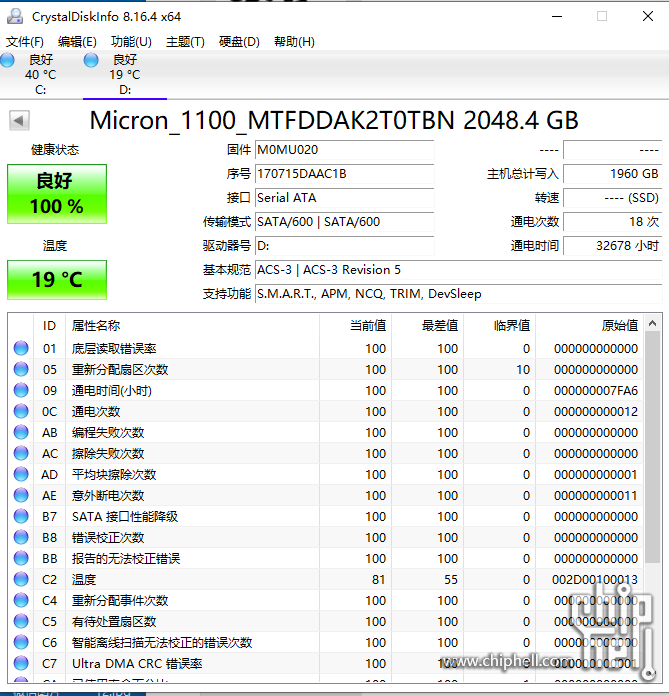Screen dimensions: 669x696
Task: Click status orb of attribute 0C row
Action: point(21,411)
